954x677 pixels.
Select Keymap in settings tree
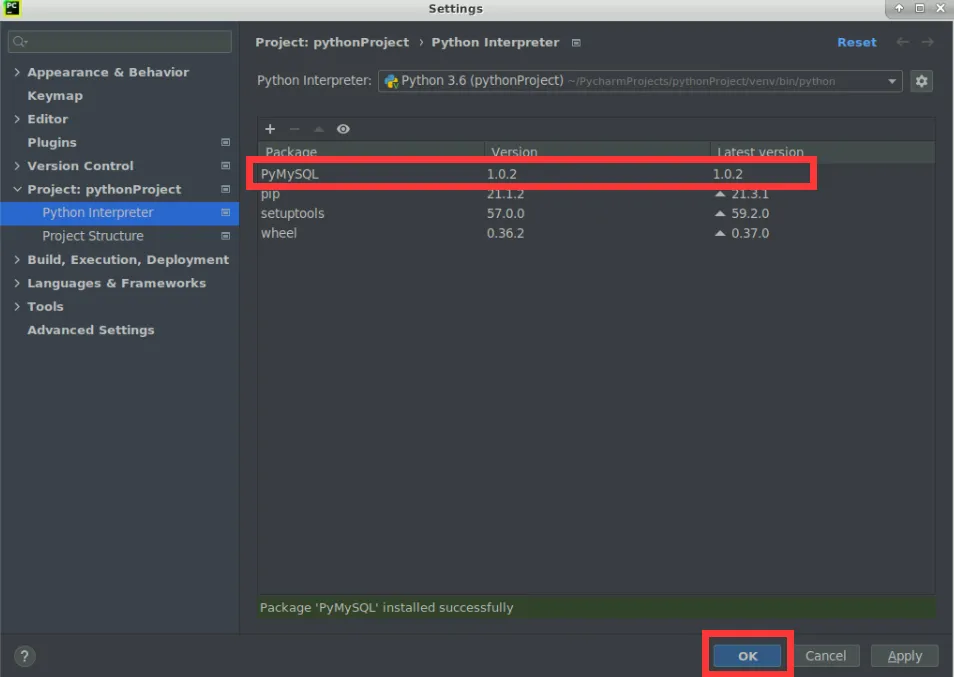click(x=55, y=95)
